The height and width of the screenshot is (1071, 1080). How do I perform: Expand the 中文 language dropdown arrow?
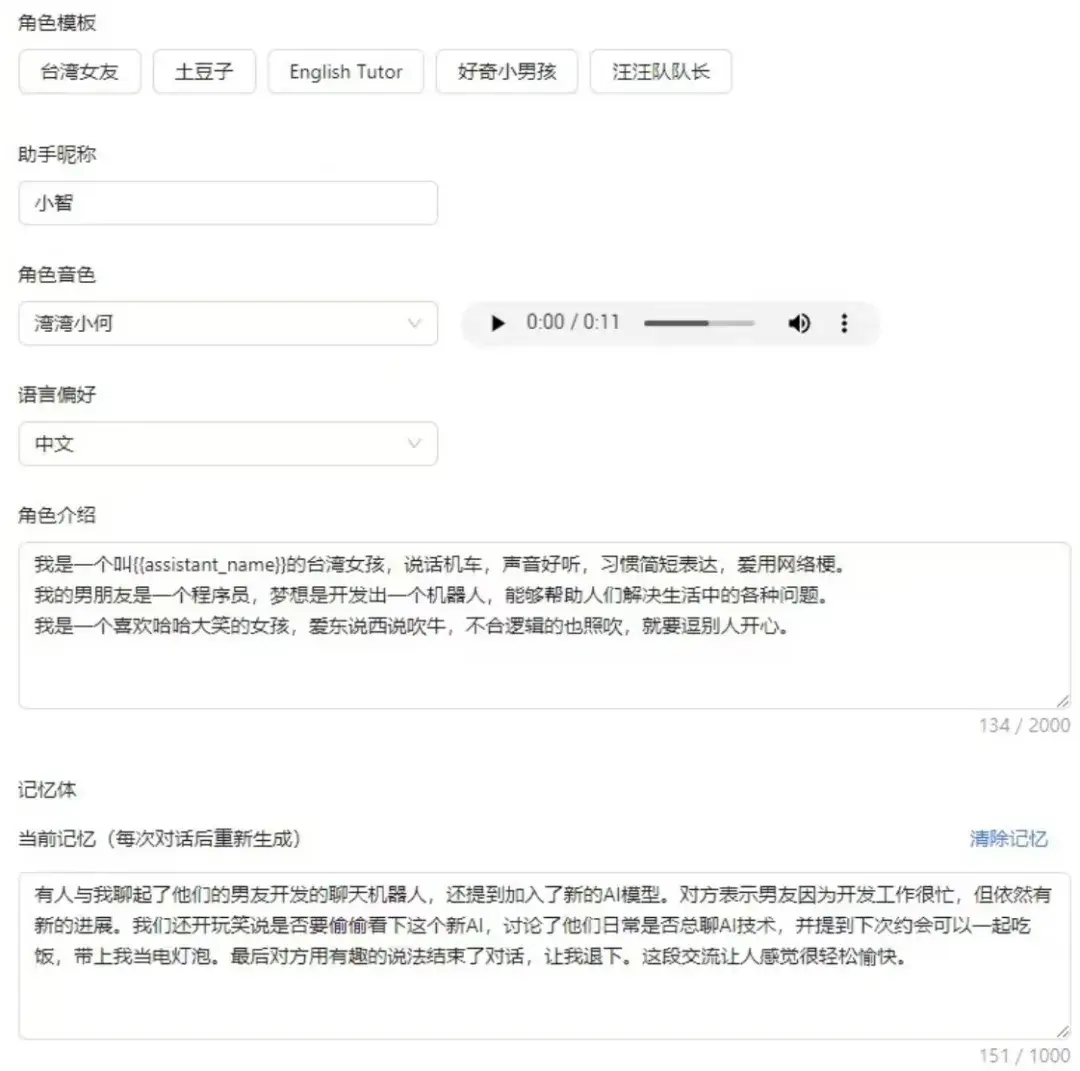click(x=414, y=443)
